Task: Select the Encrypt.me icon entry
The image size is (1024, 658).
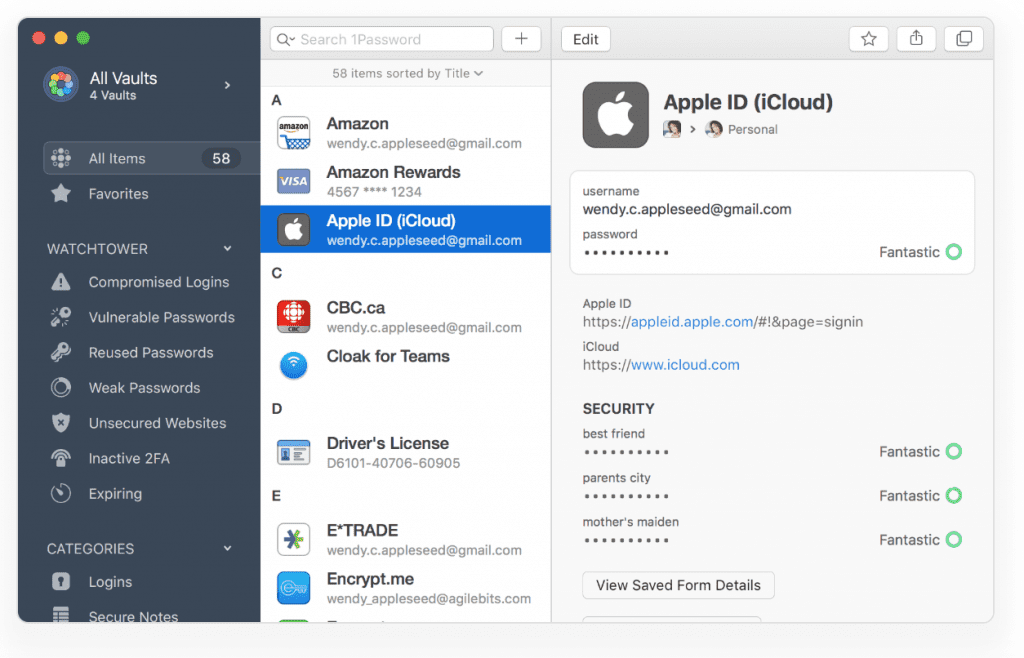Action: click(293, 588)
